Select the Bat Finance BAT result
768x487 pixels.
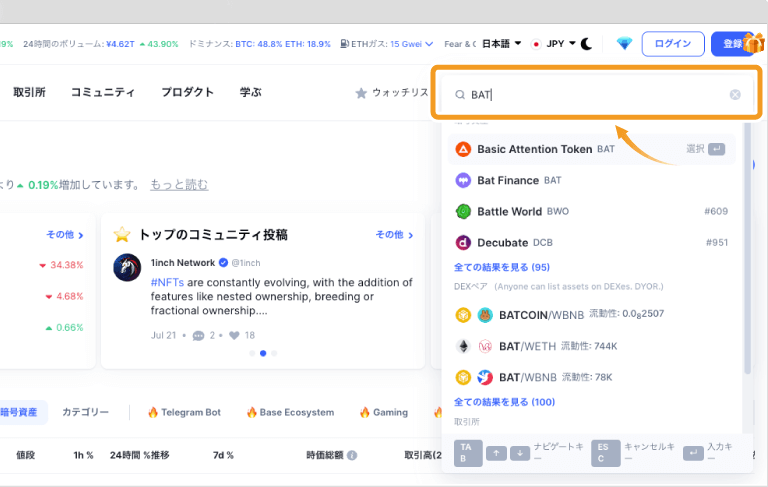click(592, 180)
